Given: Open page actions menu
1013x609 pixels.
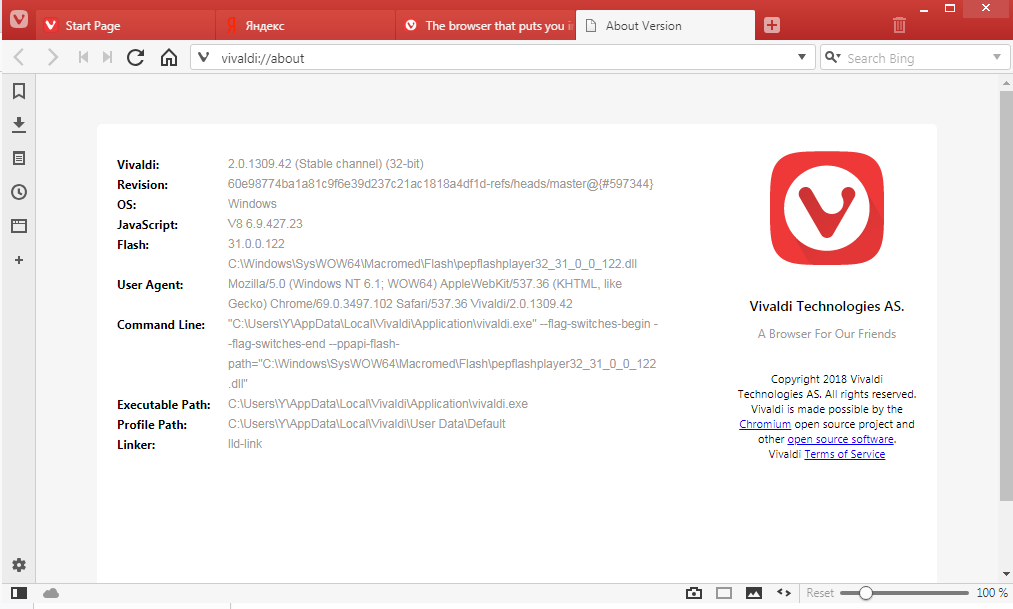Looking at the screenshot, I should pos(784,592).
